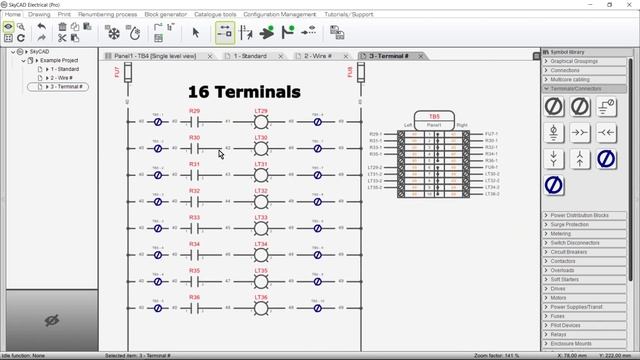This screenshot has height=360, width=640.
Task: Undo the last action
Action: tap(41, 27)
